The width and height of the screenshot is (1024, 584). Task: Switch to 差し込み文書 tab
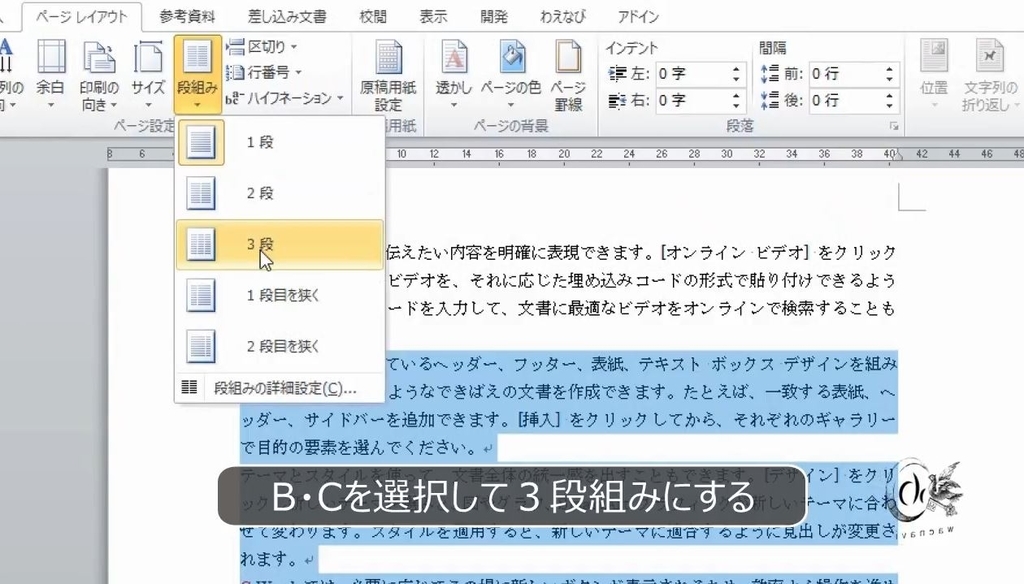tap(287, 16)
